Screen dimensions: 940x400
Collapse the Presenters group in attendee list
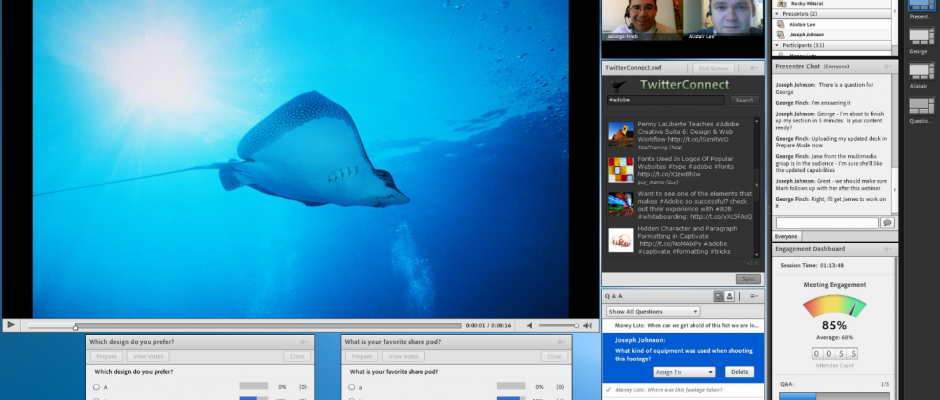[x=777, y=14]
